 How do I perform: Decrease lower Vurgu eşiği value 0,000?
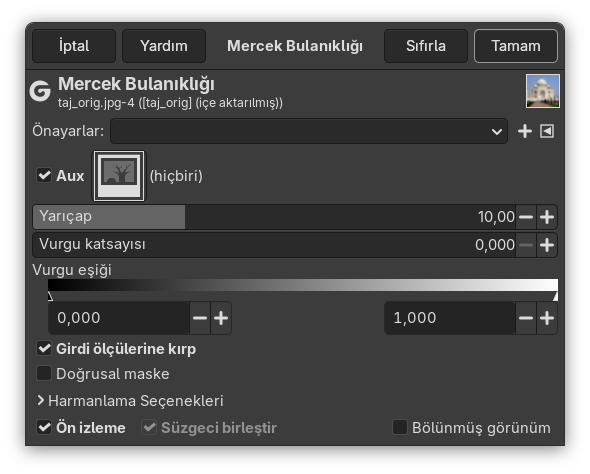(x=200, y=318)
